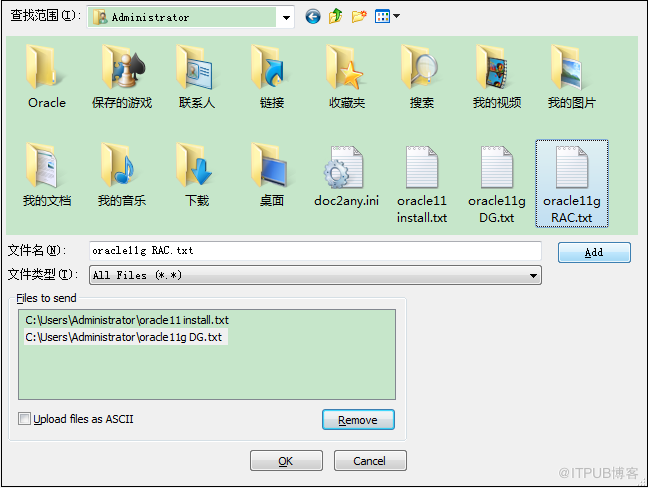Select C:\Users\Administrator\oracle11g DG.txt in list

tap(124, 337)
